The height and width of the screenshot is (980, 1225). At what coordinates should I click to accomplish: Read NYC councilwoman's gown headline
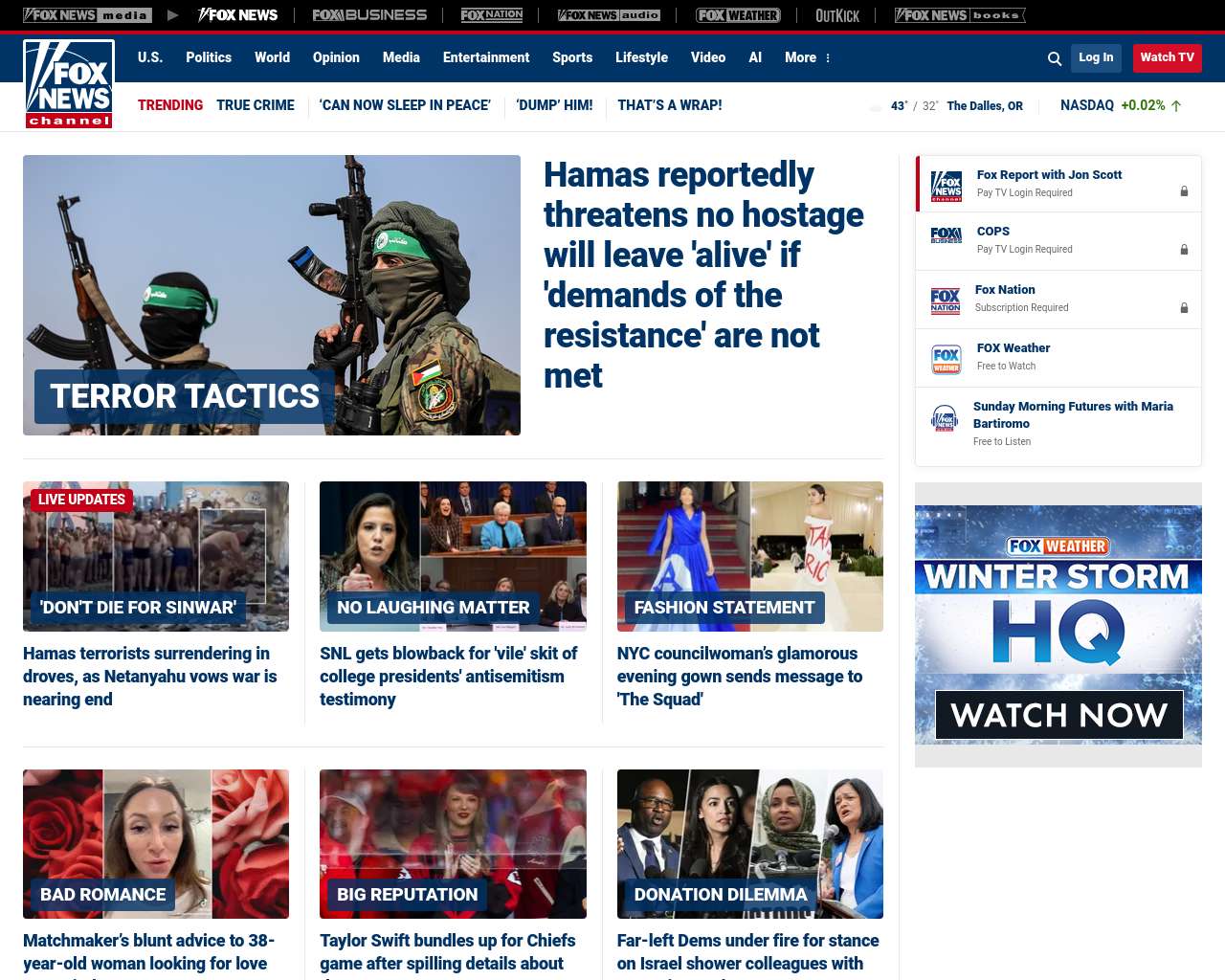coord(740,677)
